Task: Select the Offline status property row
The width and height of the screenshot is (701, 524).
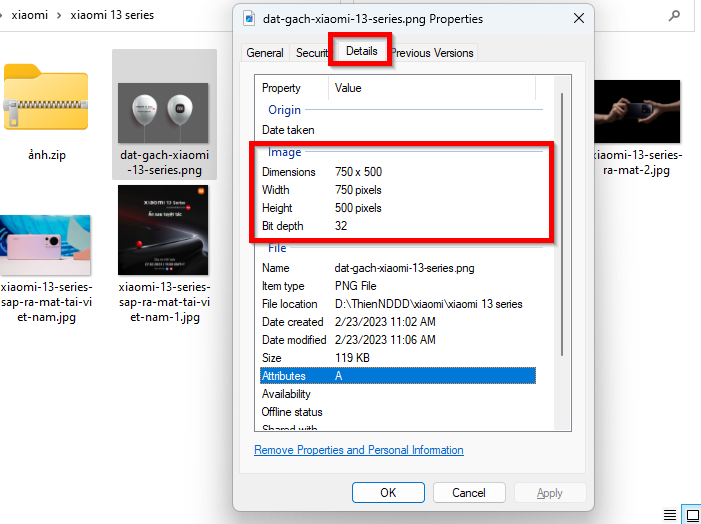Action: tap(398, 412)
